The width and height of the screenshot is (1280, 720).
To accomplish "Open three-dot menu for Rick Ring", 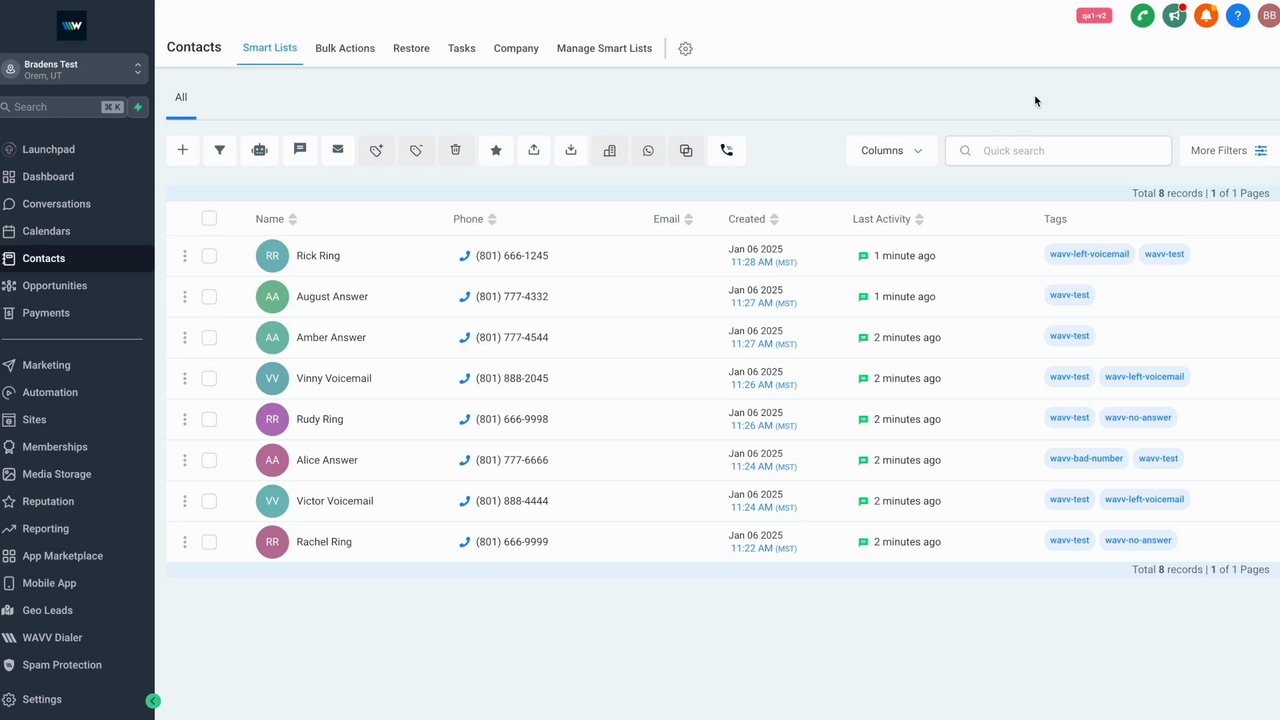I will pyautogui.click(x=185, y=256).
